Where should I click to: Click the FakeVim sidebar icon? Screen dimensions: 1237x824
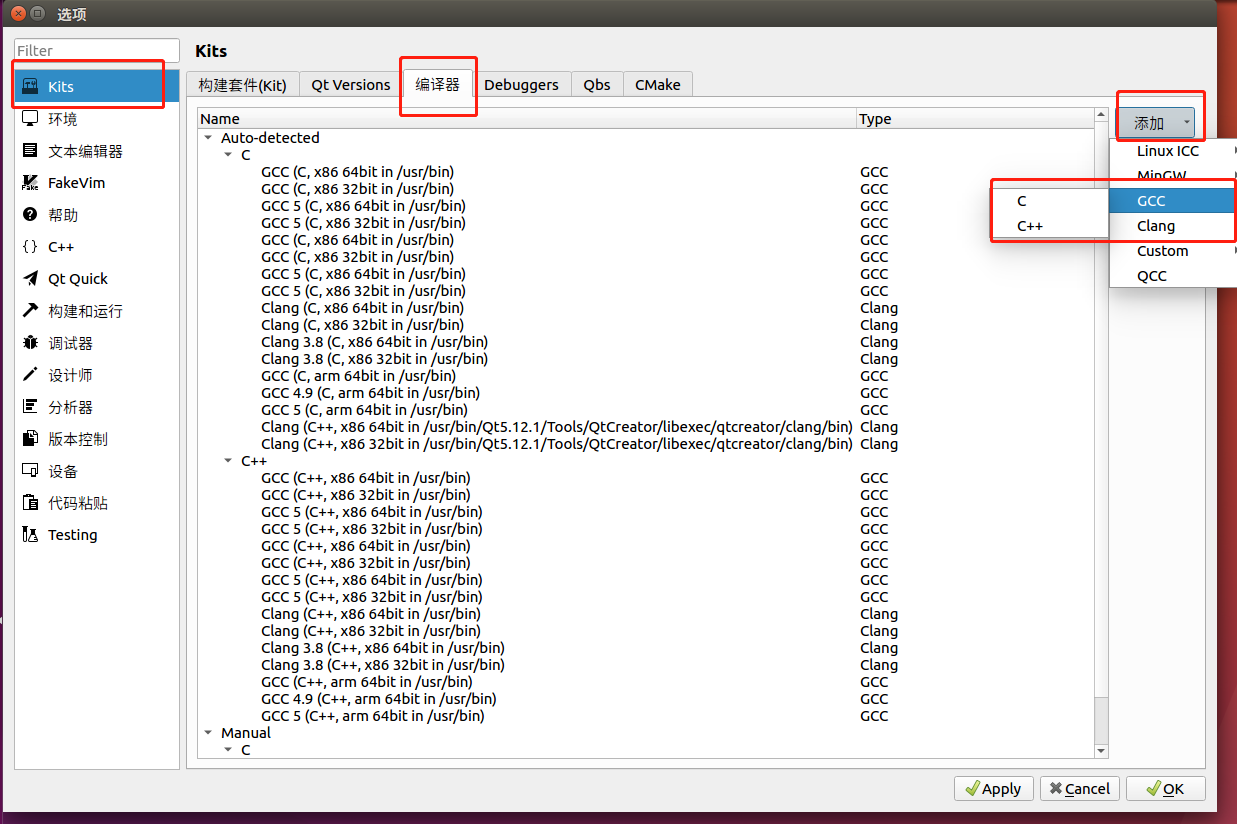[30, 182]
